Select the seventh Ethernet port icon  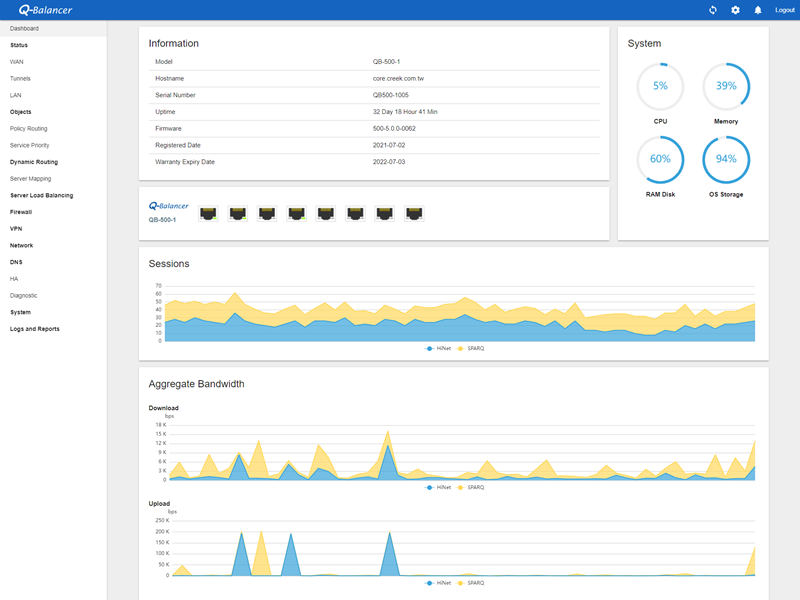coord(385,213)
